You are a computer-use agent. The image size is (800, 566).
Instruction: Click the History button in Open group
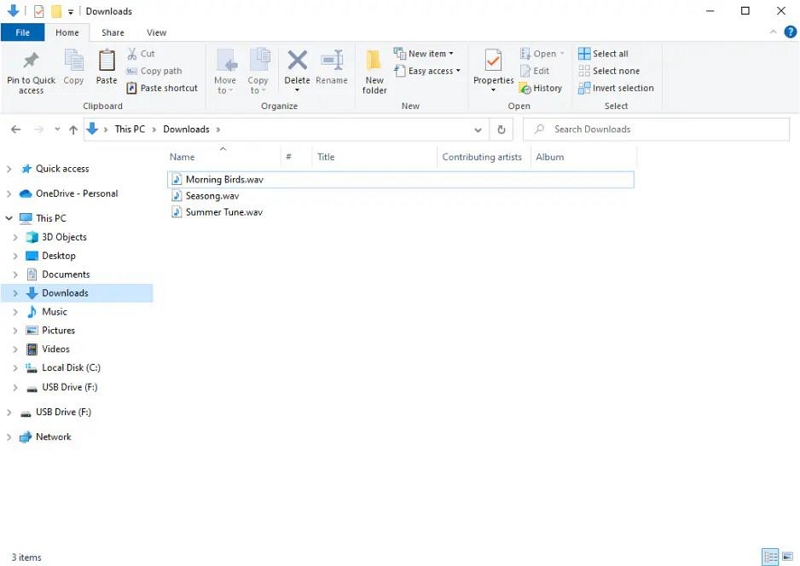[x=541, y=88]
